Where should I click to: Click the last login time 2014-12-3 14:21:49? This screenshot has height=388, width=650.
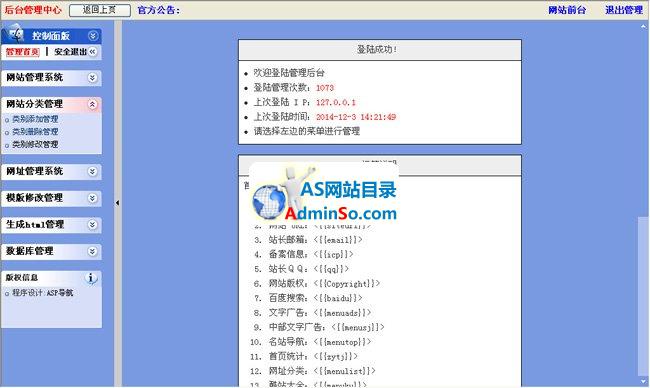pos(356,117)
